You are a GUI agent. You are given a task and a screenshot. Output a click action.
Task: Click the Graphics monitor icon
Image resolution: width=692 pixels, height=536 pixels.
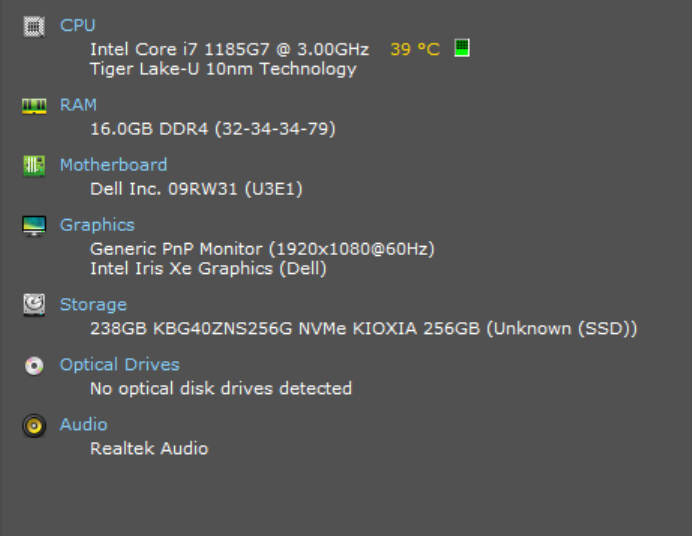[x=34, y=226]
